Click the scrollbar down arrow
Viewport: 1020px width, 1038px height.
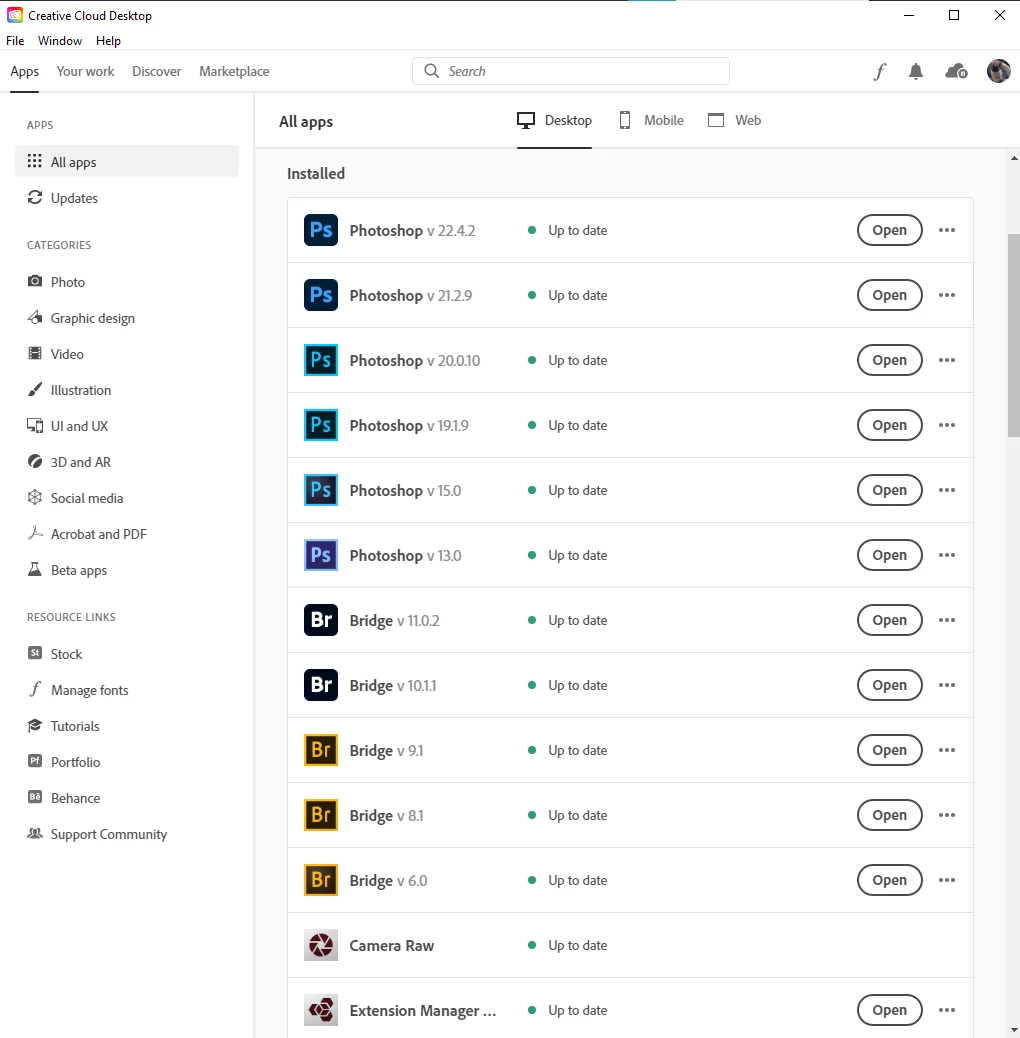[1013, 1031]
